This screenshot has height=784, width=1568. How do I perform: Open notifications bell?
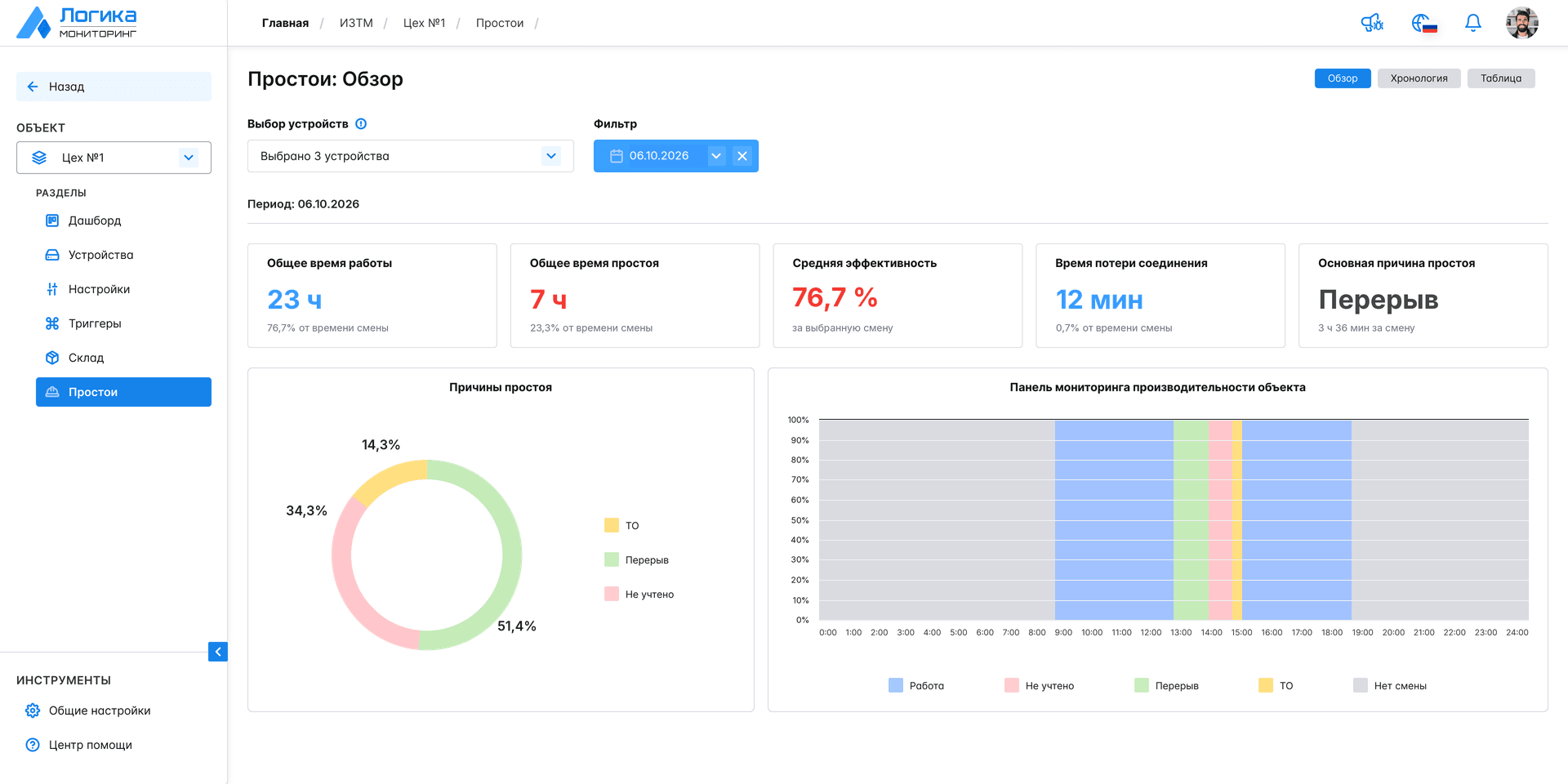[x=1472, y=23]
